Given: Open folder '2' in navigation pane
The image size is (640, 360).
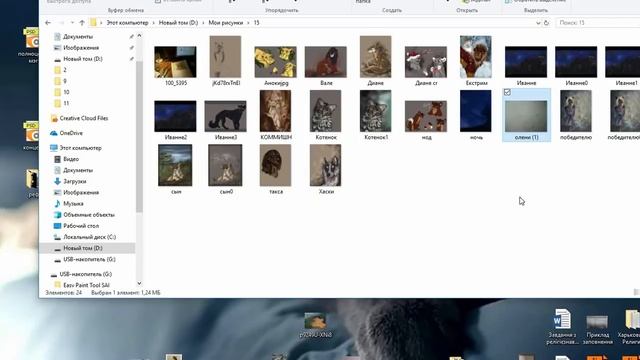Looking at the screenshot, I should [64, 70].
